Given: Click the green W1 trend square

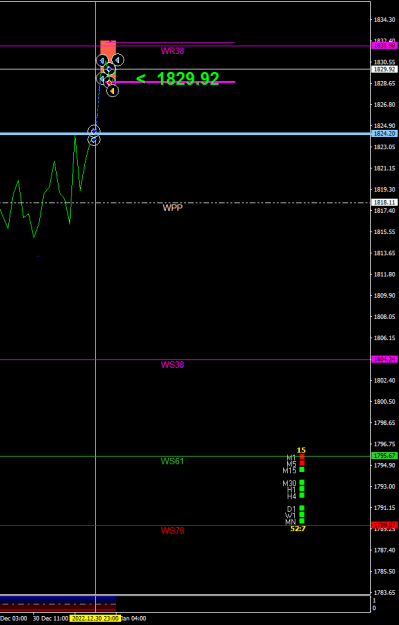Looking at the screenshot, I should pos(302,514).
